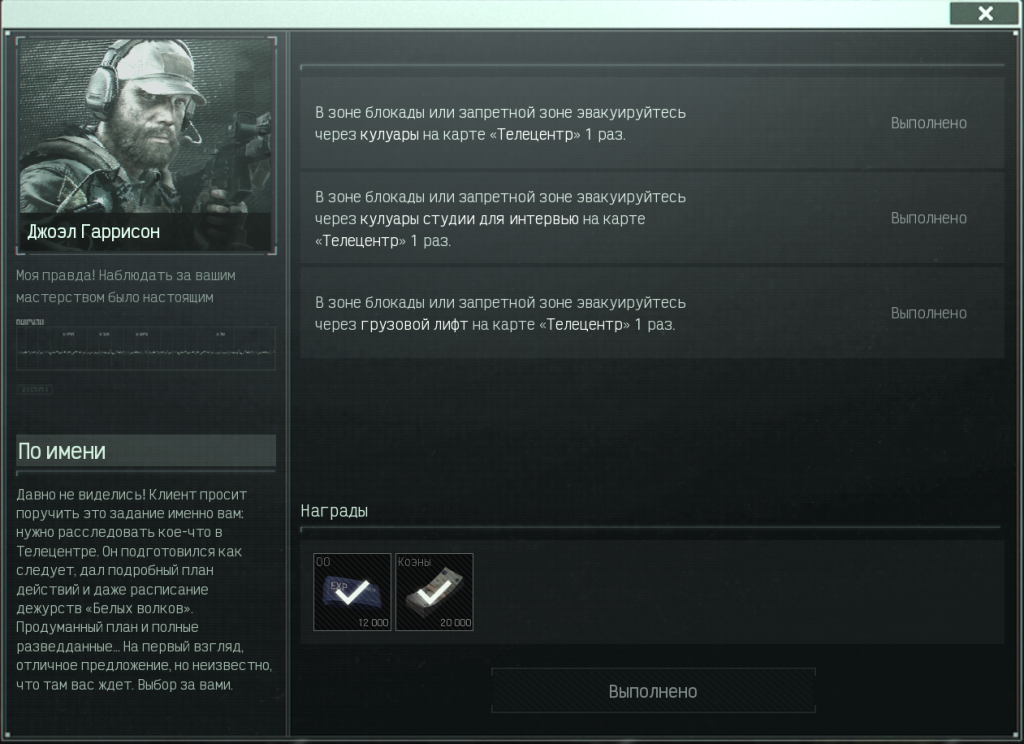Click the Джоэл Гаррисон portrait image
Image resolution: width=1024 pixels, height=744 pixels.
146,145
